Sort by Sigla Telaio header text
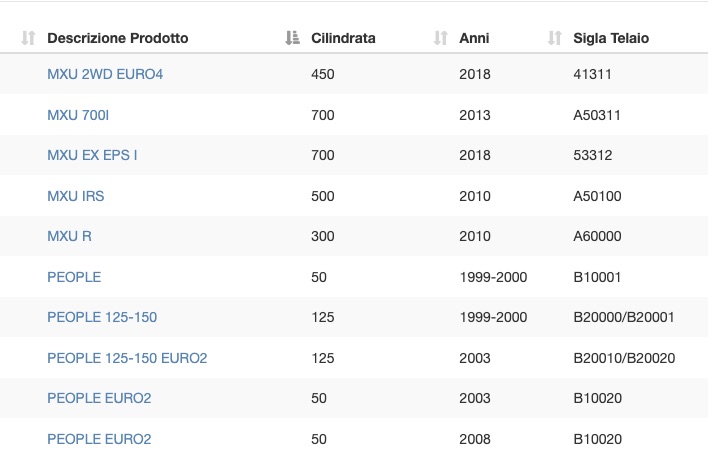 pos(611,38)
